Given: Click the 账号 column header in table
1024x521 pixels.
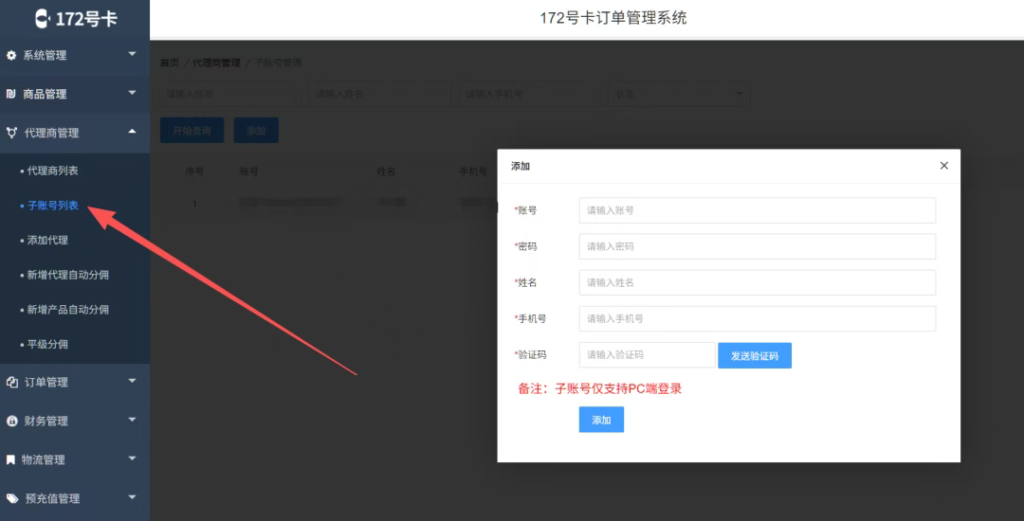Looking at the screenshot, I should click(x=249, y=172).
